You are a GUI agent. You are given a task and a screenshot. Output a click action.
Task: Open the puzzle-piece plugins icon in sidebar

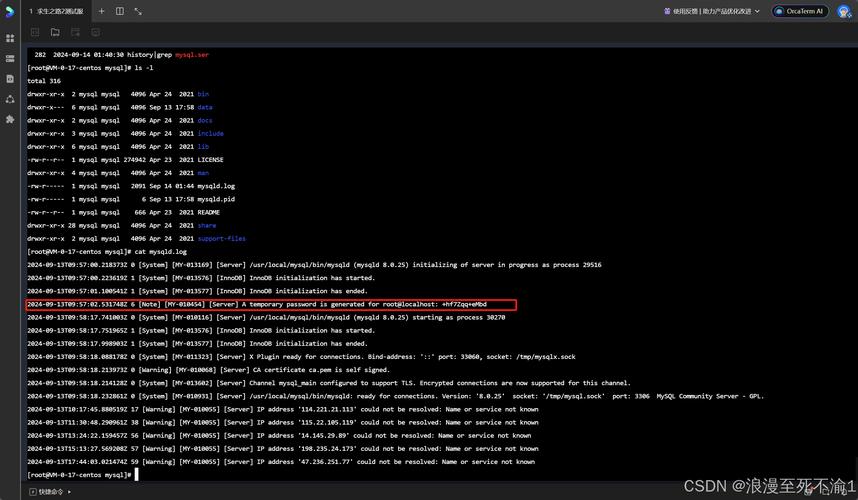pyautogui.click(x=10, y=119)
